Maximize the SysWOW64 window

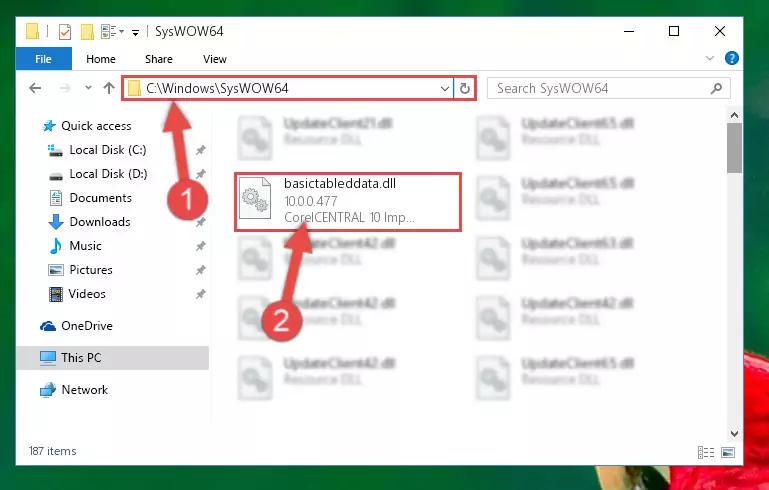[x=674, y=31]
